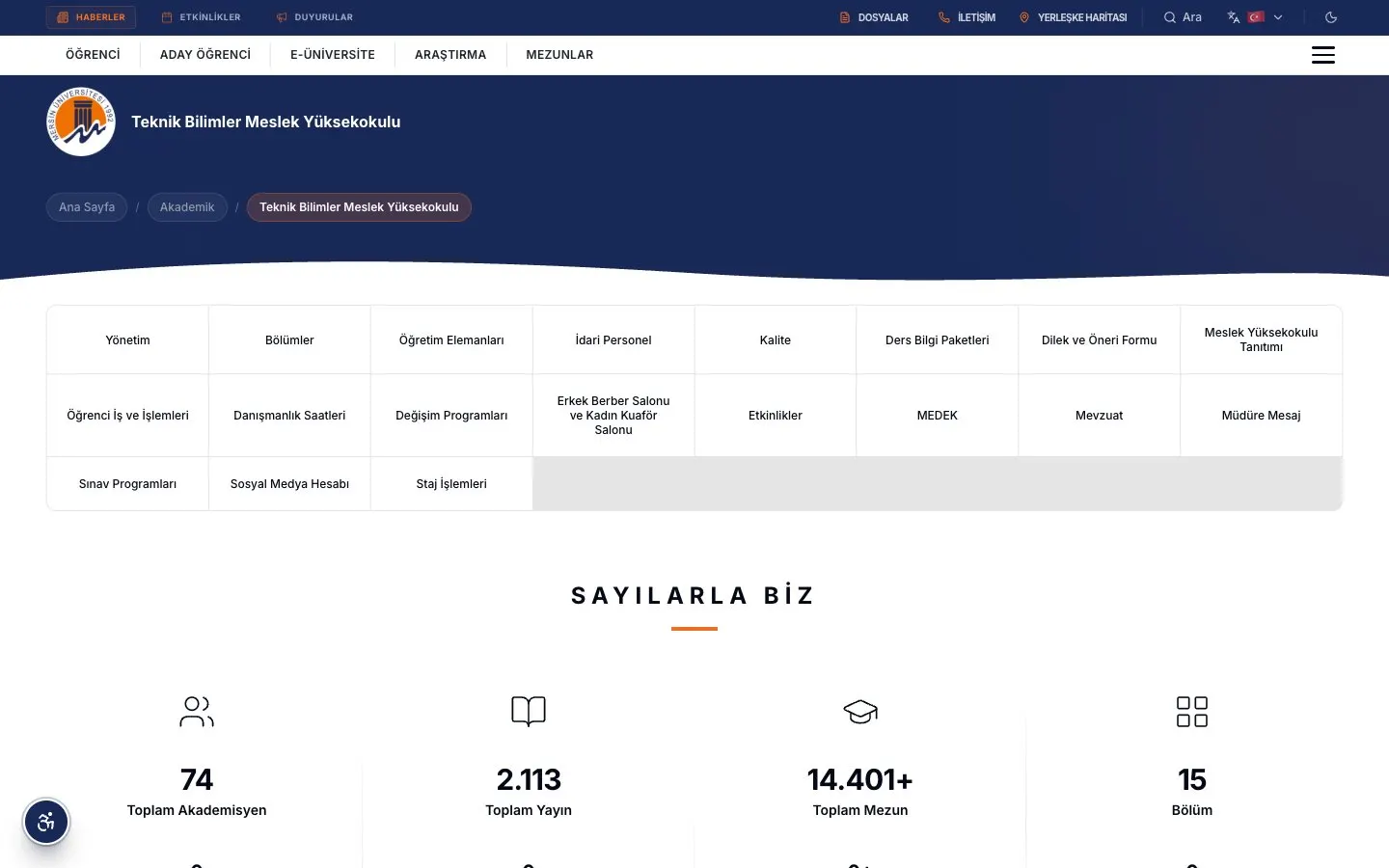Click the Toplam Yayın open book icon
Image resolution: width=1389 pixels, height=868 pixels.
point(529,712)
